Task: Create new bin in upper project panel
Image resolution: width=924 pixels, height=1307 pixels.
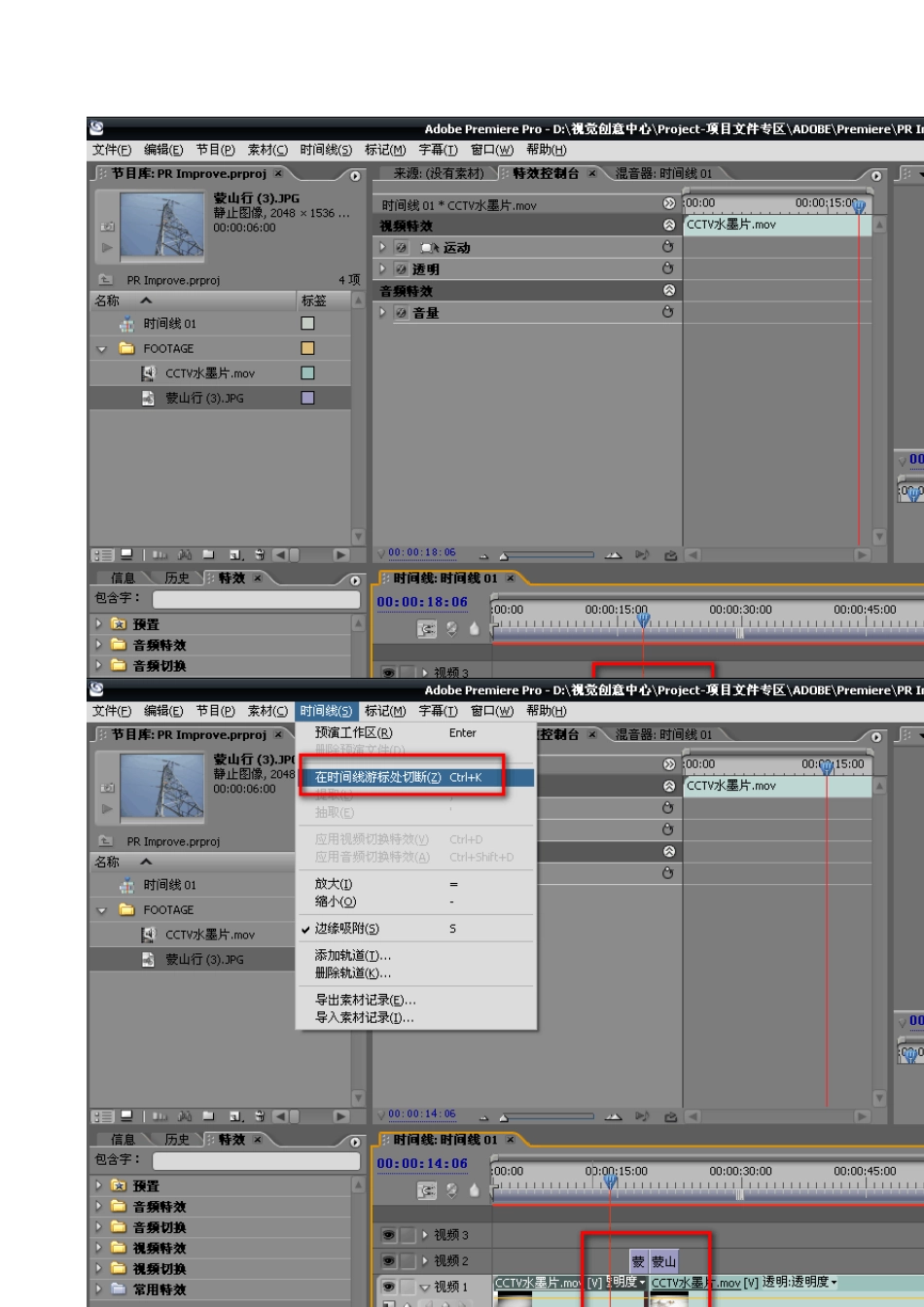Action: [x=209, y=555]
